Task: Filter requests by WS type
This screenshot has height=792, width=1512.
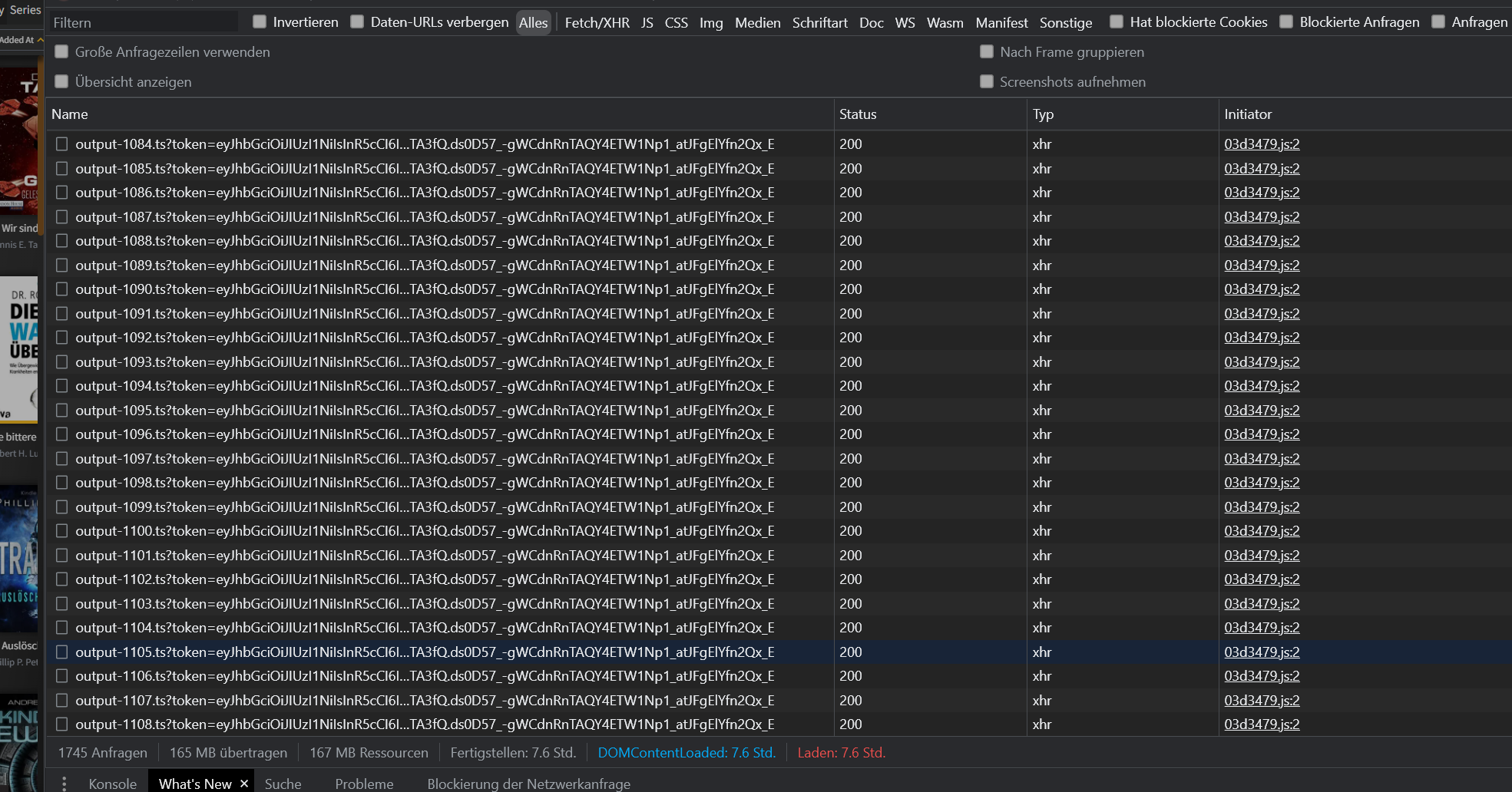Action: tap(905, 22)
